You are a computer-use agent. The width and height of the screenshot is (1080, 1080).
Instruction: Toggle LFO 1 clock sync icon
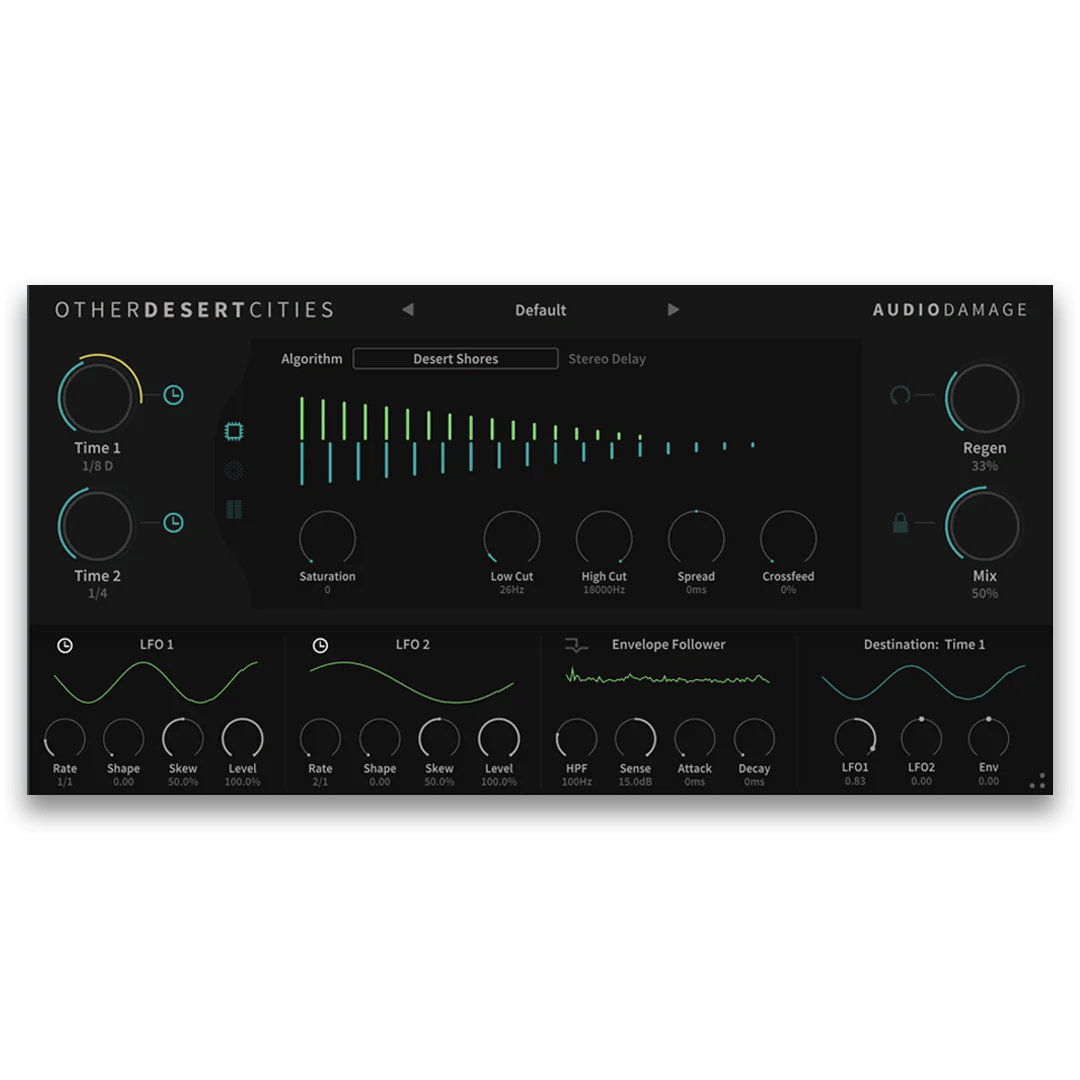pyautogui.click(x=65, y=645)
